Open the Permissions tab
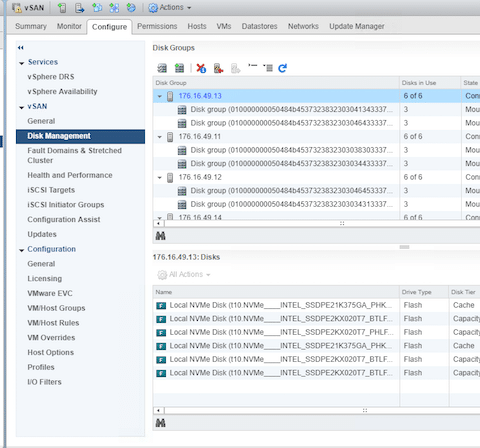 pyautogui.click(x=157, y=26)
